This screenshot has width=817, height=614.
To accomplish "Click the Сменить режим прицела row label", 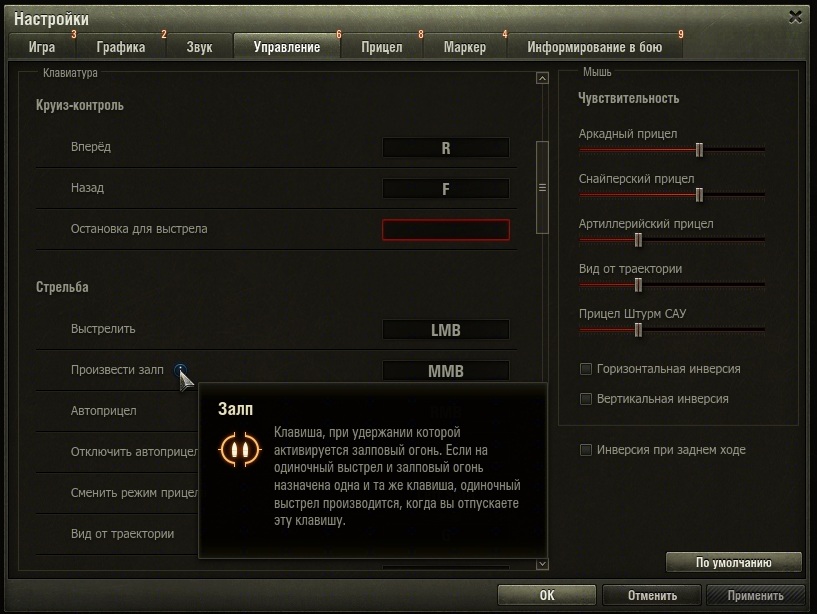I will tap(134, 493).
